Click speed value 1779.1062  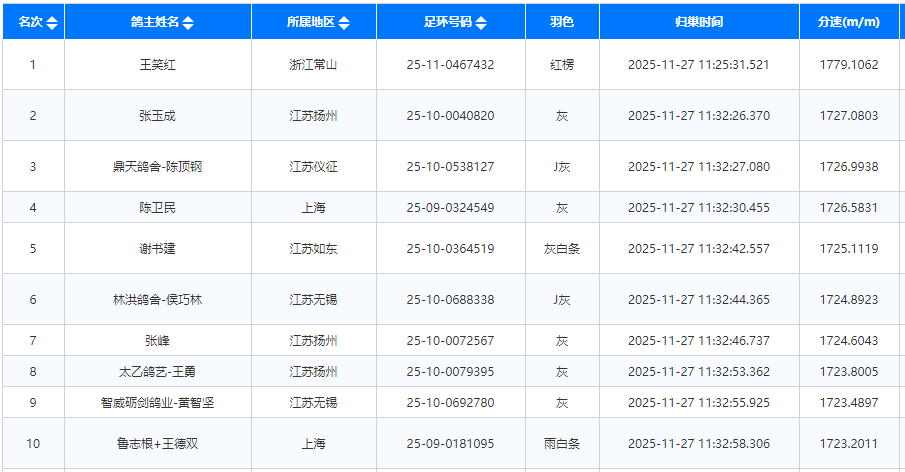(848, 65)
